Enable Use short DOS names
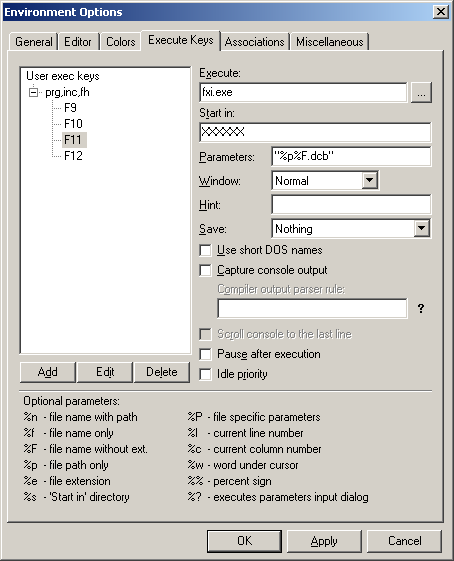Image resolution: width=454 pixels, height=561 pixels. (x=205, y=250)
